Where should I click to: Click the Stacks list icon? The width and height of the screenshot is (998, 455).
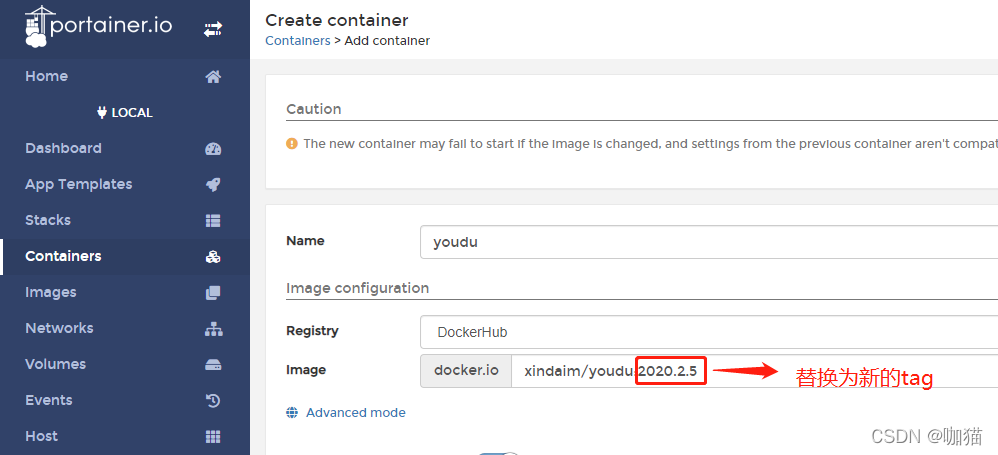(x=213, y=221)
